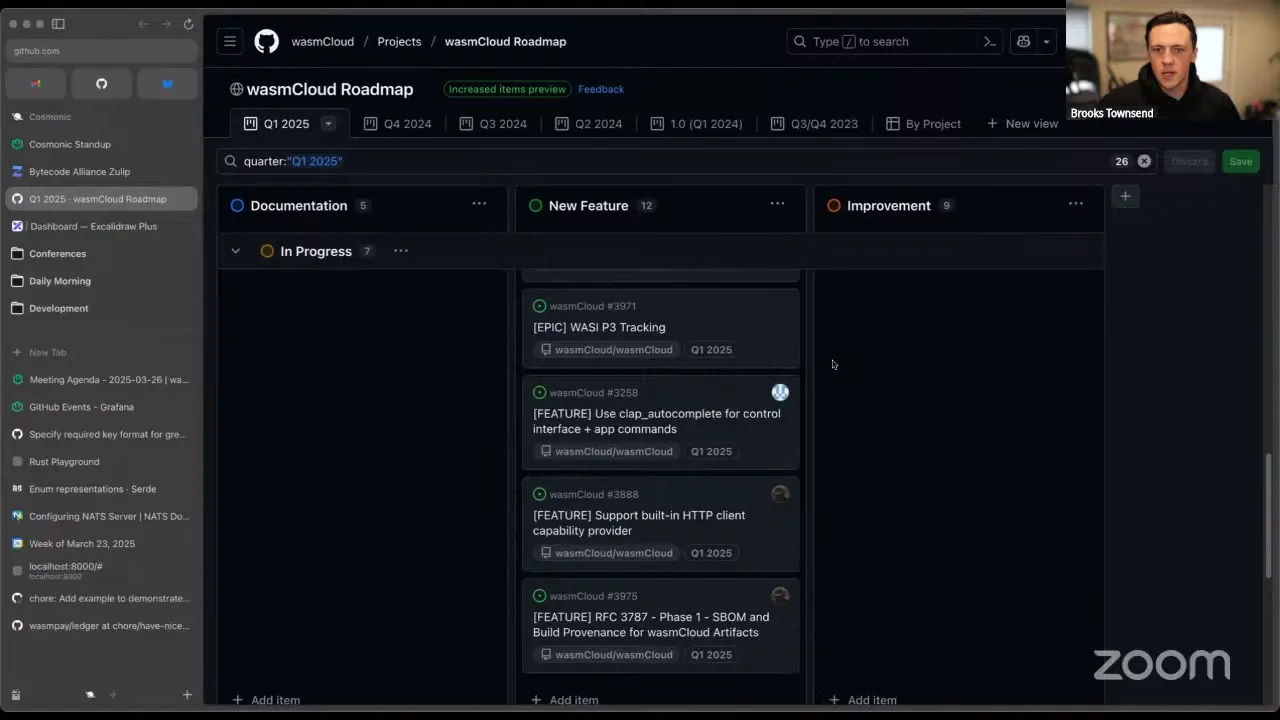Open New Feature column options menu
Viewport: 1280px width, 720px height.
[777, 204]
